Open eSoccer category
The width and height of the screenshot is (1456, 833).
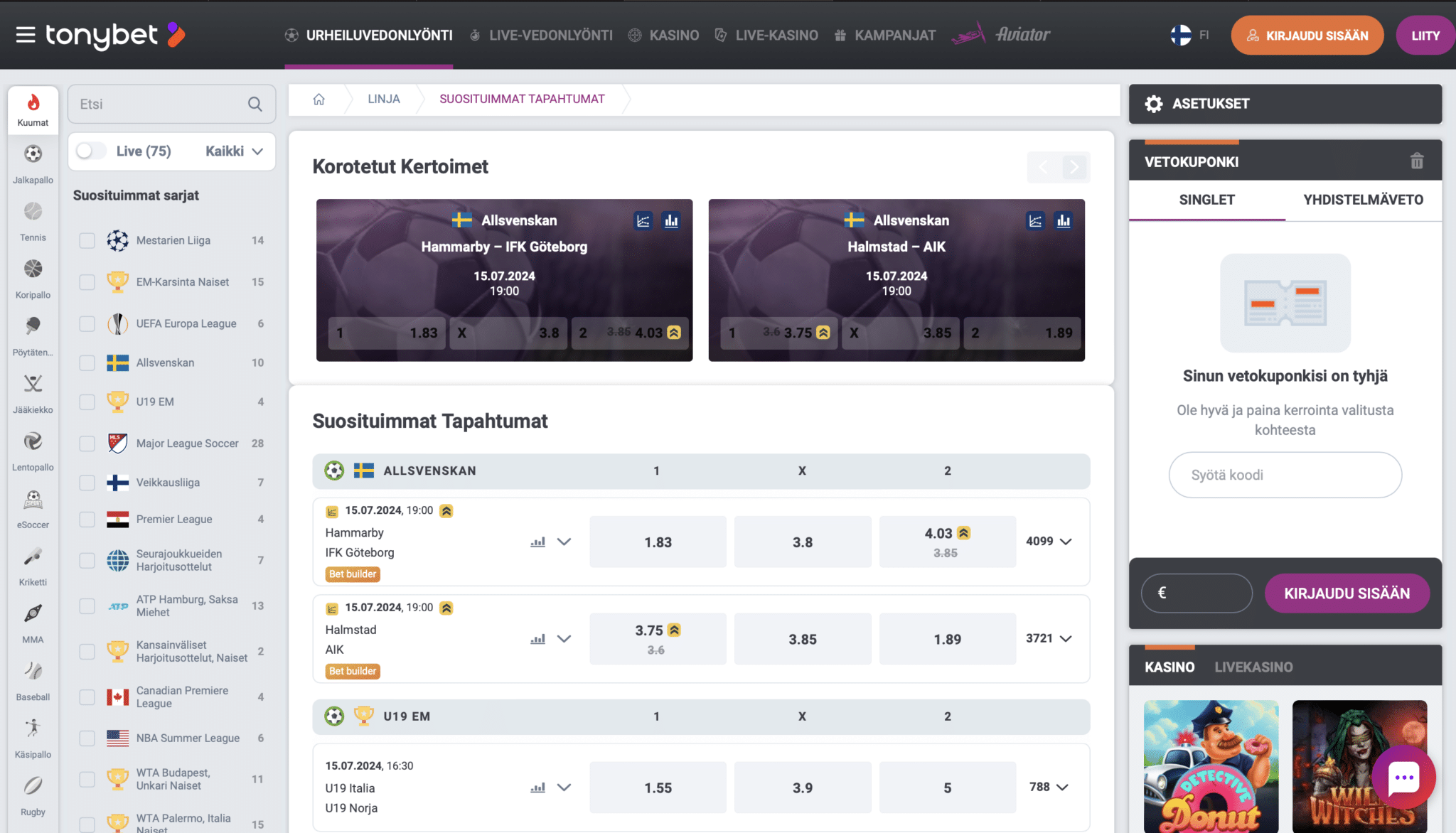(33, 510)
